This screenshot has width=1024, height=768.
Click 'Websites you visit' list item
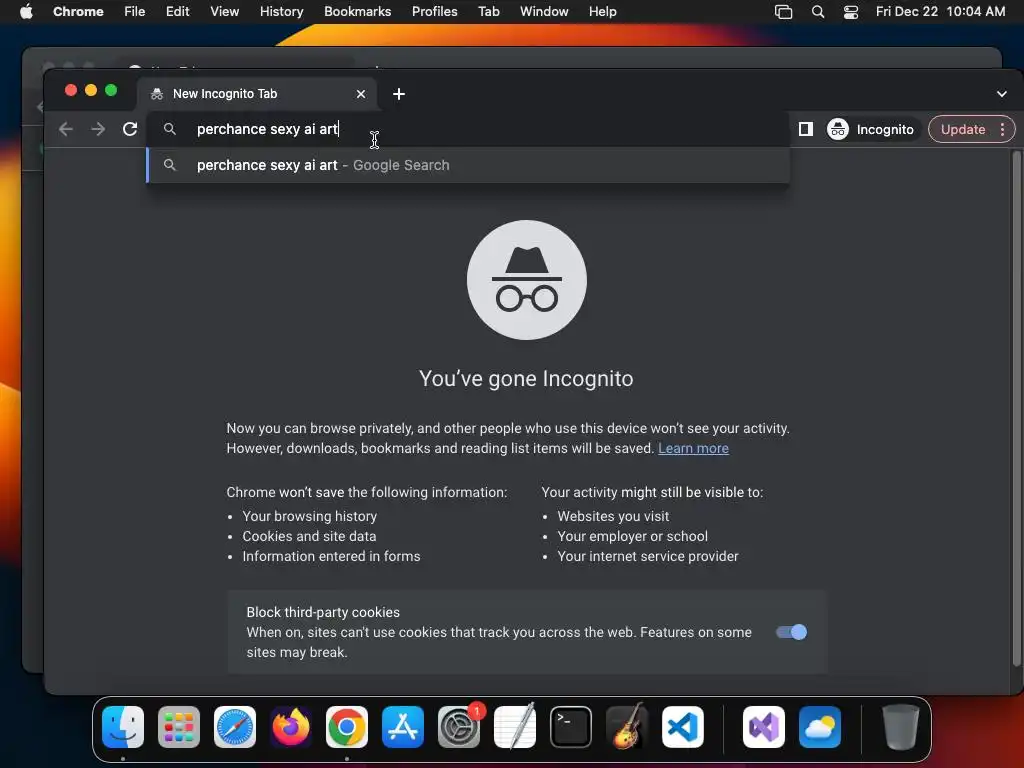[x=613, y=516]
